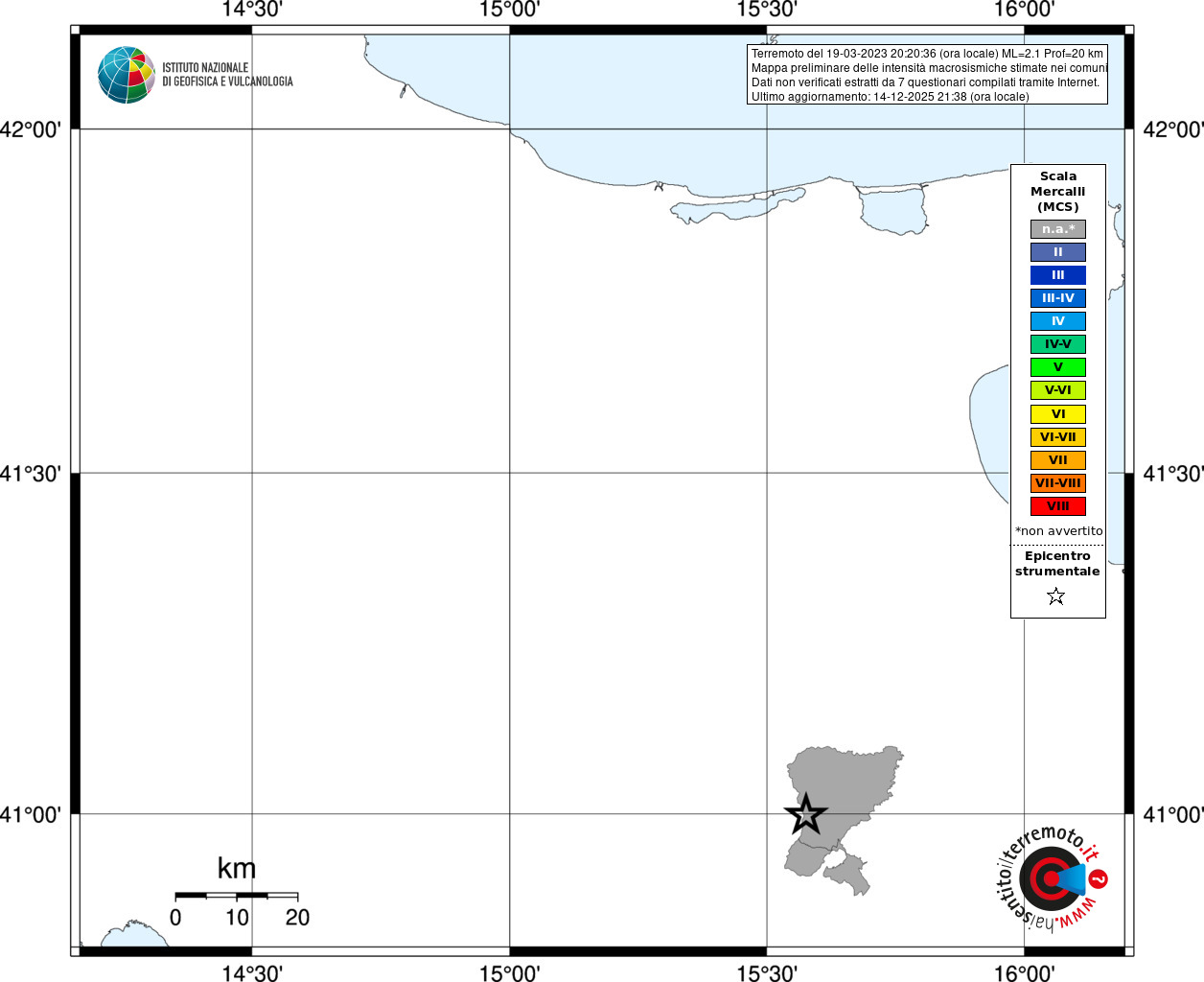Image resolution: width=1204 pixels, height=982 pixels.
Task: Click 'Ultimo aggiornamento' info line
Action: (890, 97)
